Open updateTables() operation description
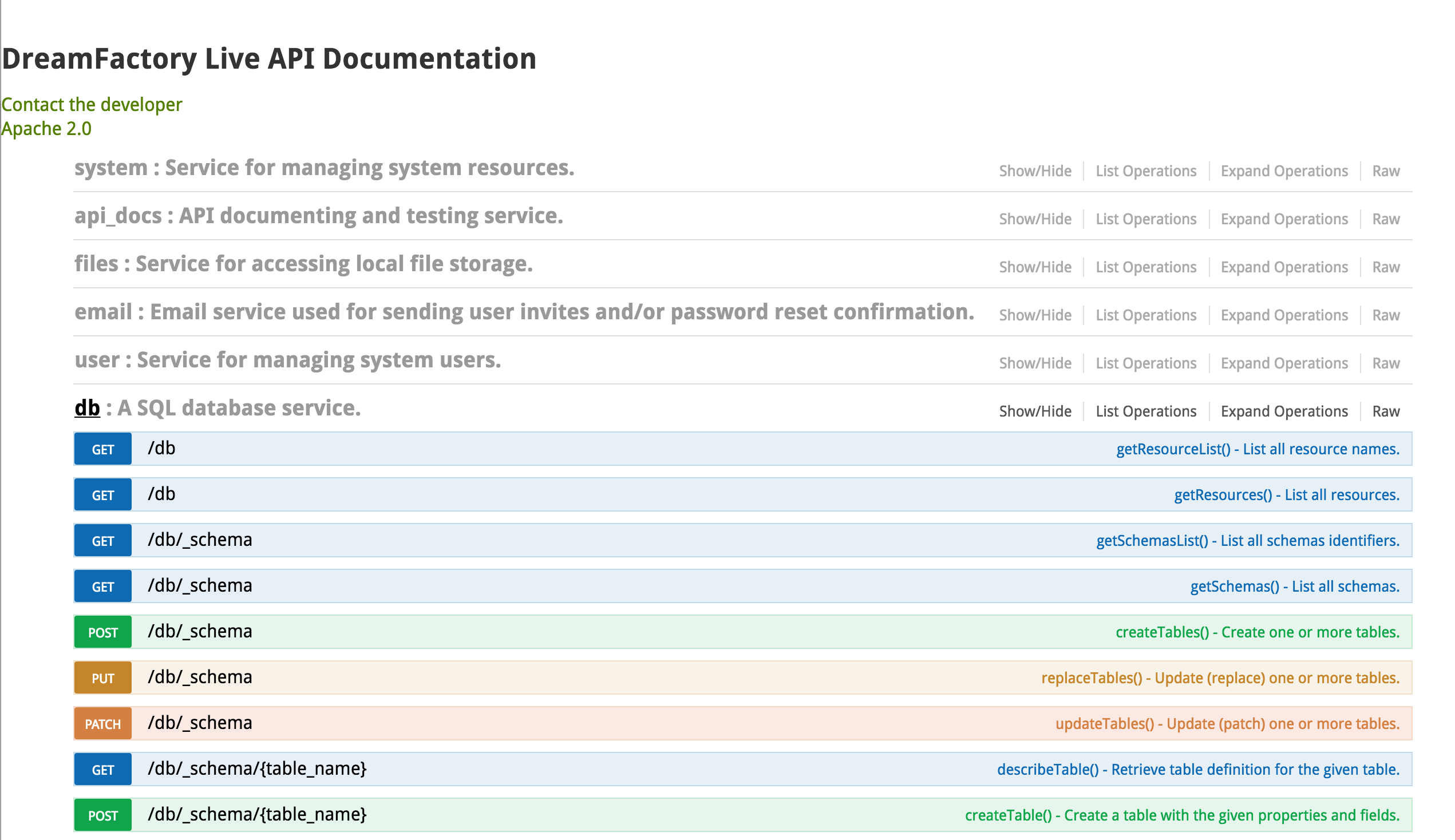The width and height of the screenshot is (1455, 840). click(1228, 723)
